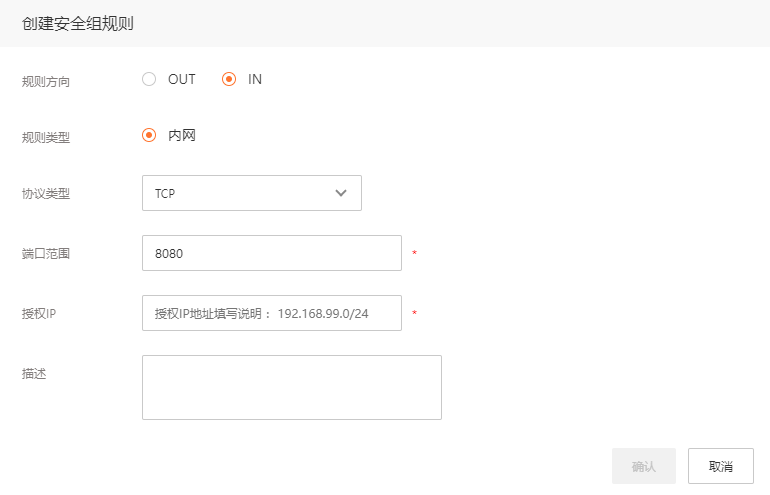Focus the 端口范围 field containing 8080
The image size is (770, 495).
272,253
